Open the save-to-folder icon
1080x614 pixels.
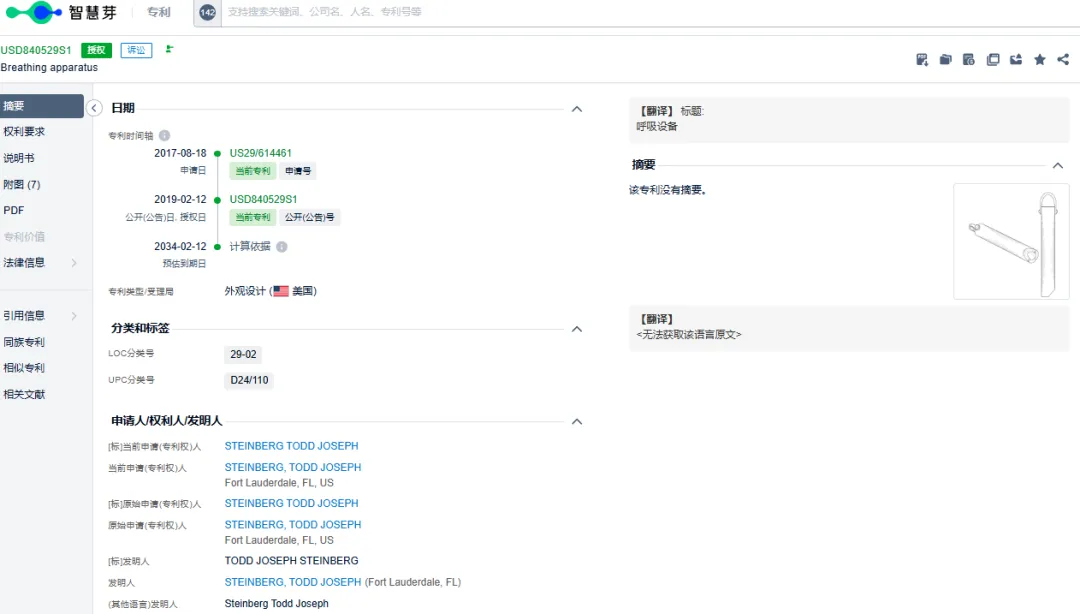[x=946, y=60]
